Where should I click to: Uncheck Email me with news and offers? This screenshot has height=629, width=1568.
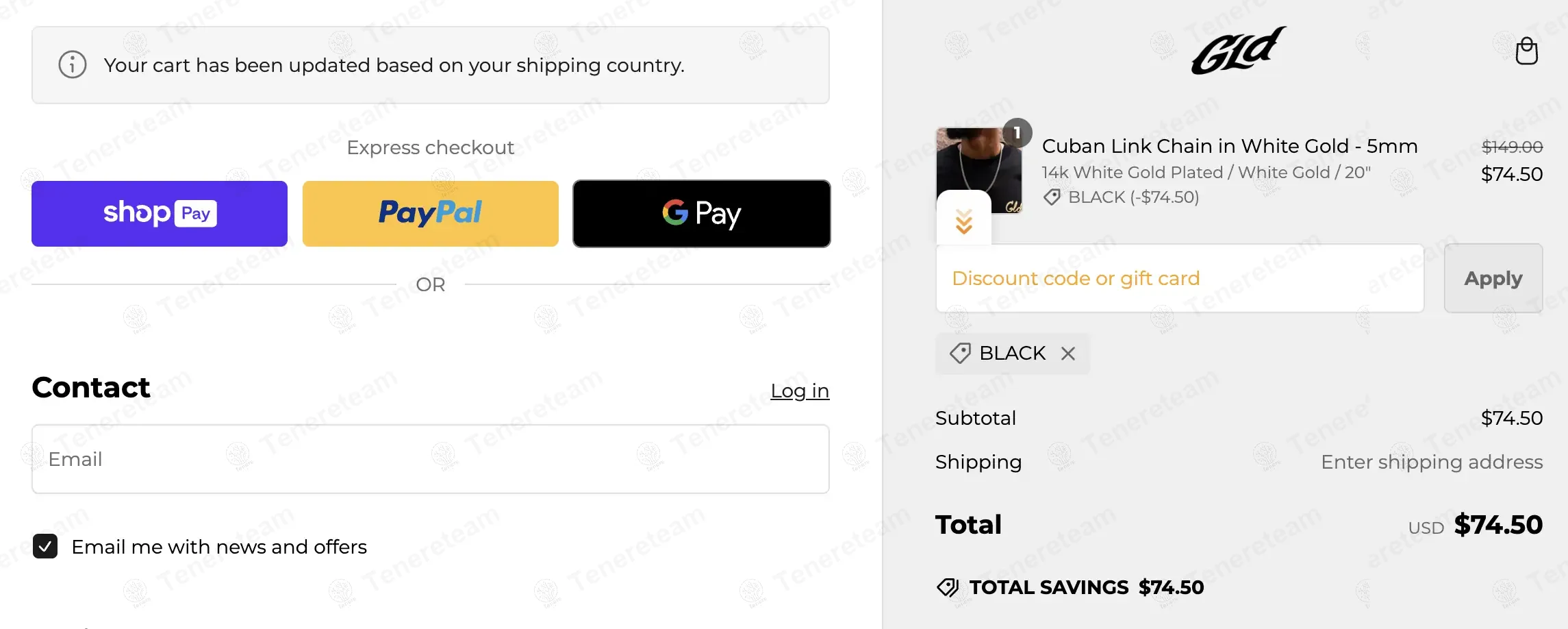click(x=45, y=547)
